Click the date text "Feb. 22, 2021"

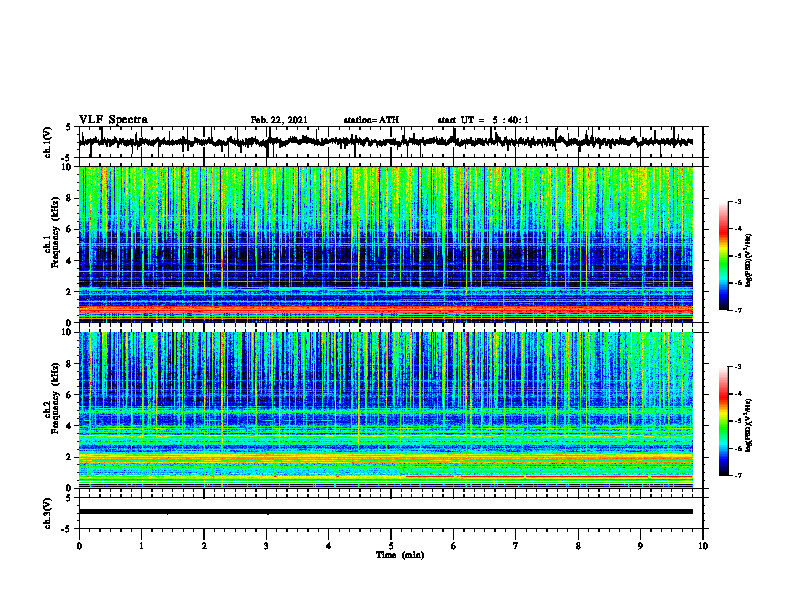pos(279,120)
